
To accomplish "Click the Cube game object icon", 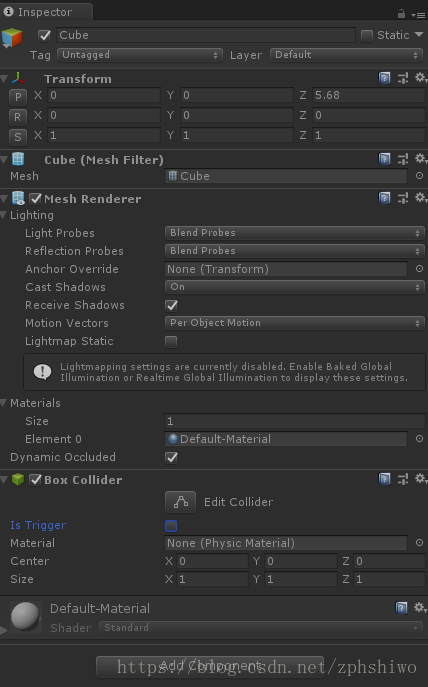I will click(x=12, y=38).
